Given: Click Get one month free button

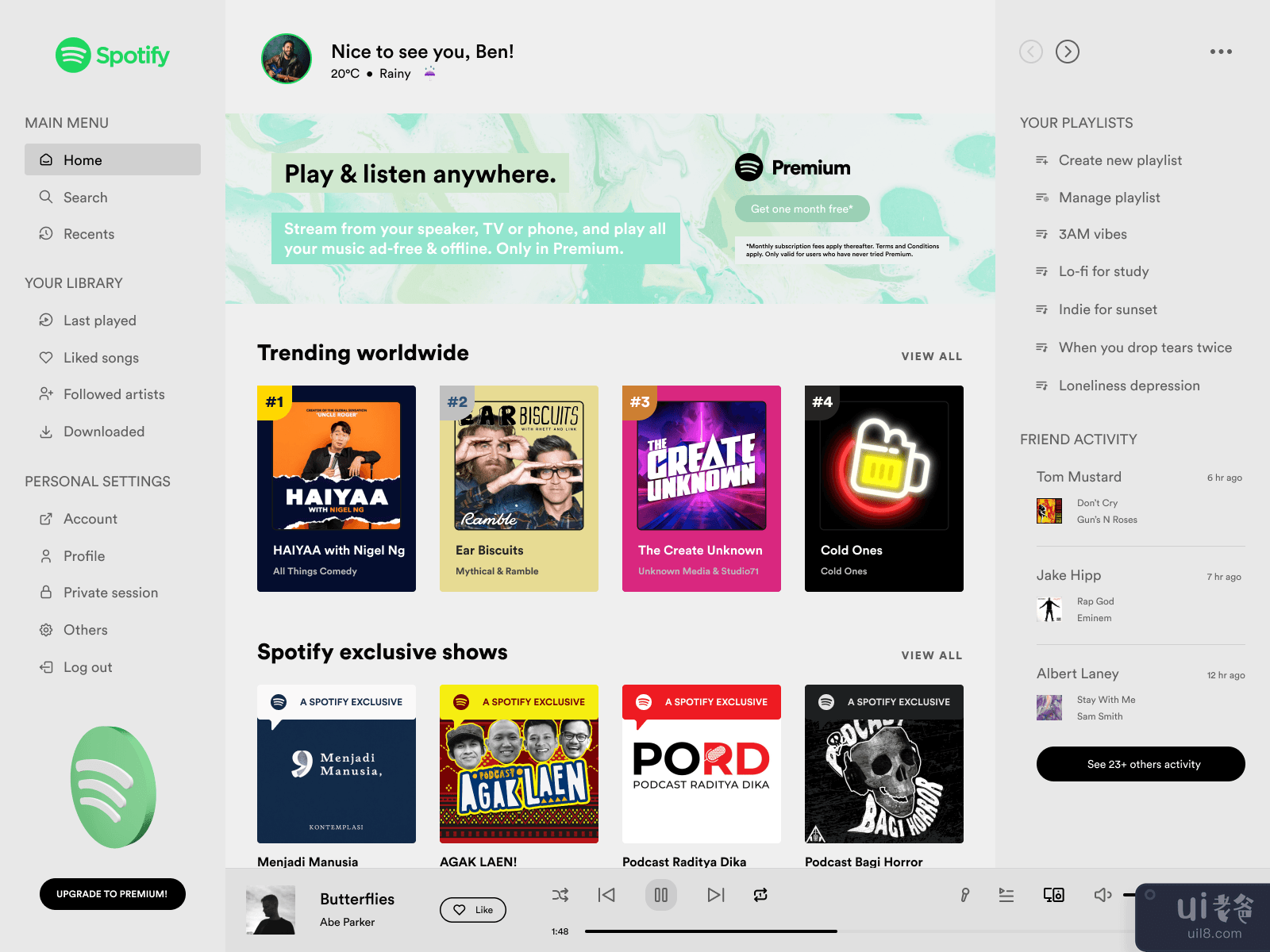Looking at the screenshot, I should tap(802, 209).
